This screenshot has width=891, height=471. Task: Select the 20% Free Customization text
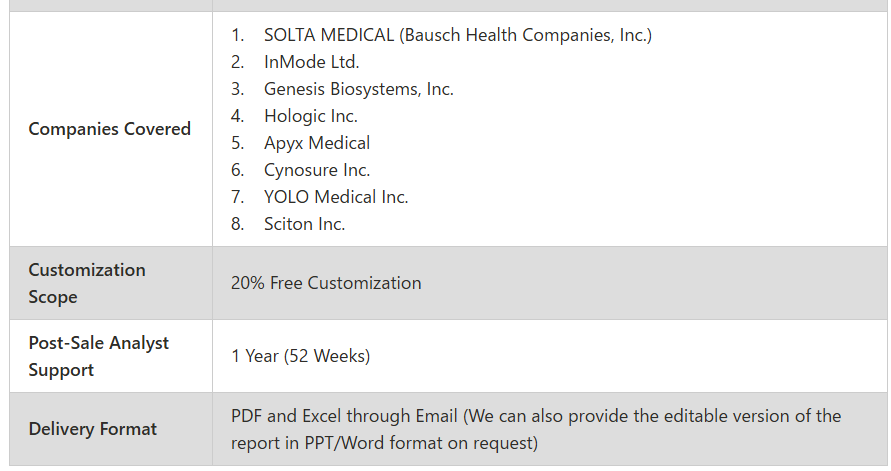point(326,283)
